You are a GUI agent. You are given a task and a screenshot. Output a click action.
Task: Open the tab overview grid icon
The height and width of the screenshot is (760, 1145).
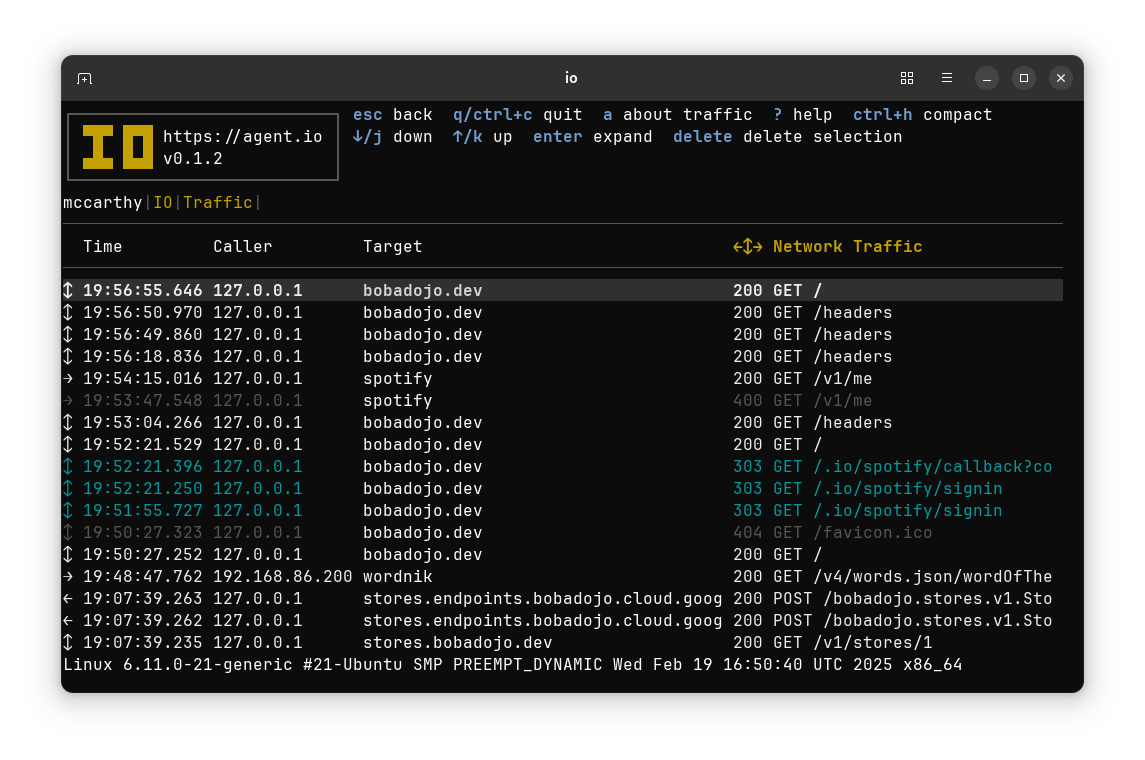pyautogui.click(x=907, y=78)
